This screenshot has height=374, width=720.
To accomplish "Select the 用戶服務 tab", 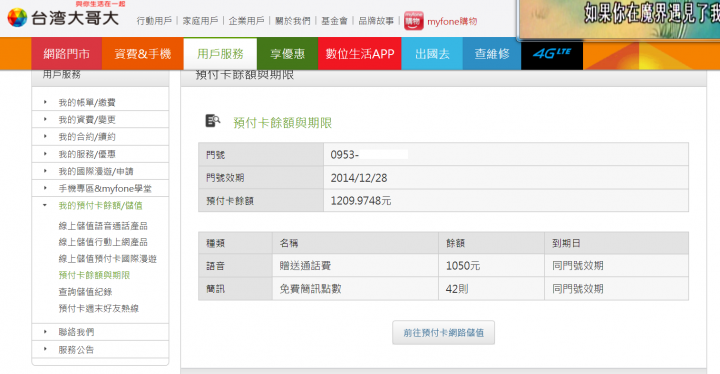I will pos(220,54).
